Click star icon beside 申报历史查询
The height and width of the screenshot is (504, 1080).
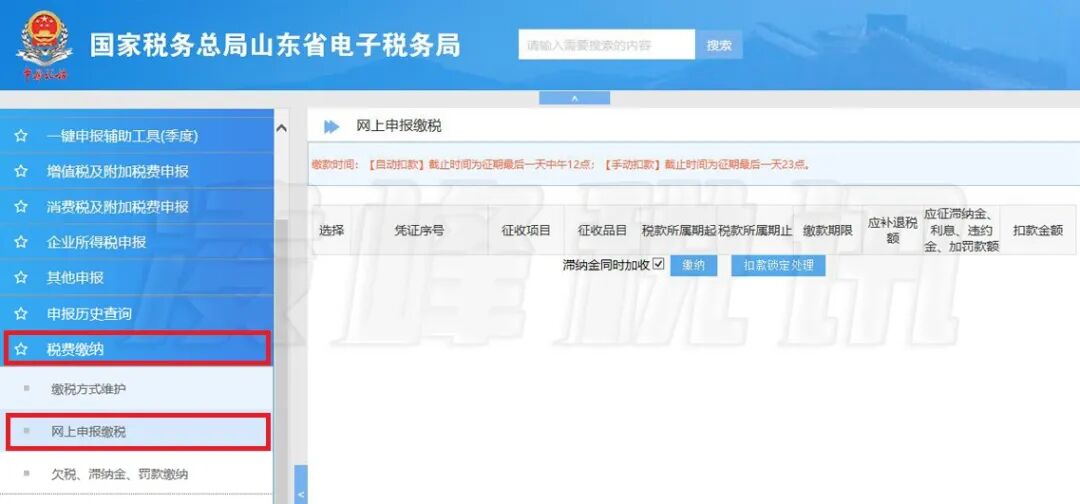click(21, 314)
